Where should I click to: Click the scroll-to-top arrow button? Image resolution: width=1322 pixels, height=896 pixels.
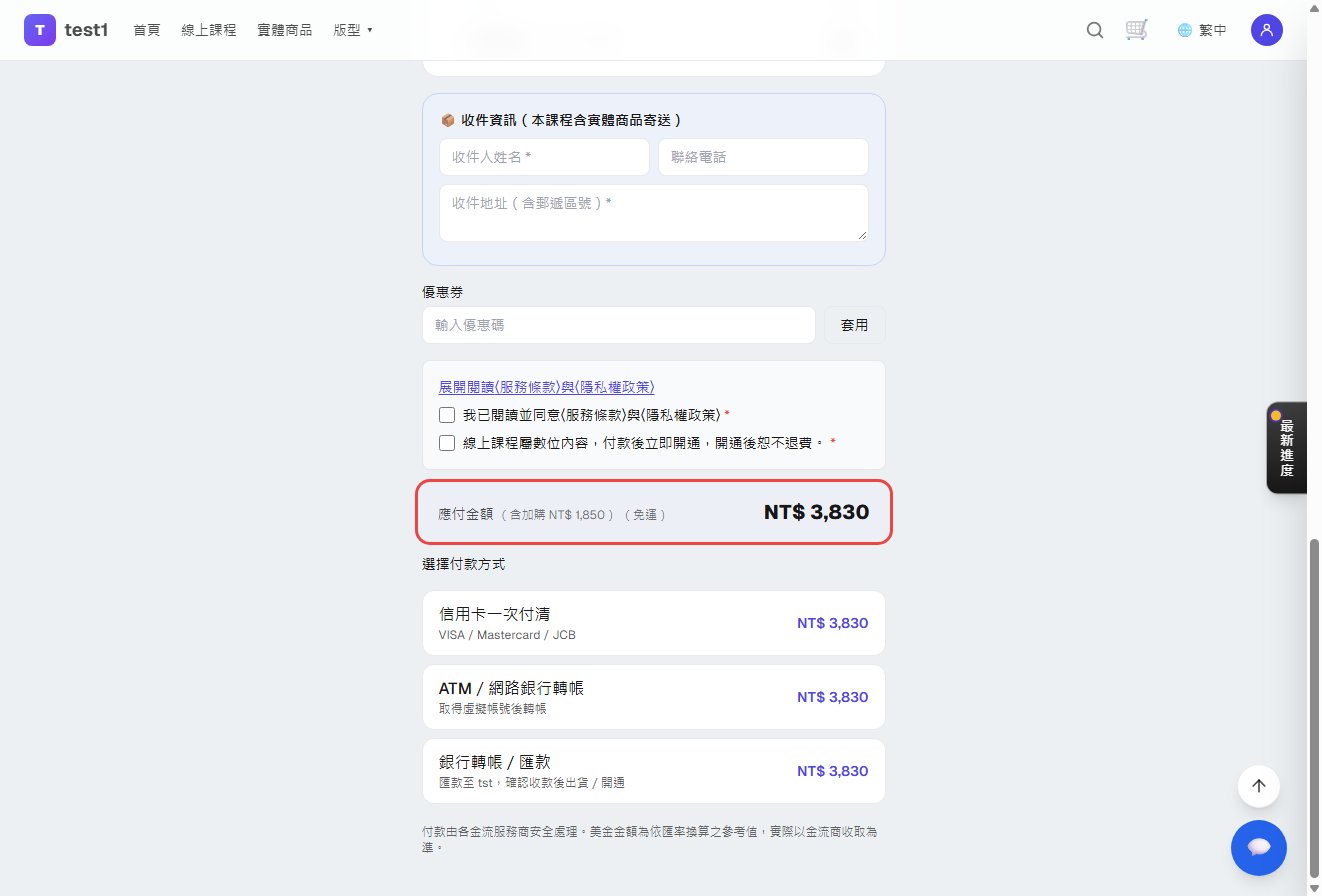pyautogui.click(x=1259, y=786)
